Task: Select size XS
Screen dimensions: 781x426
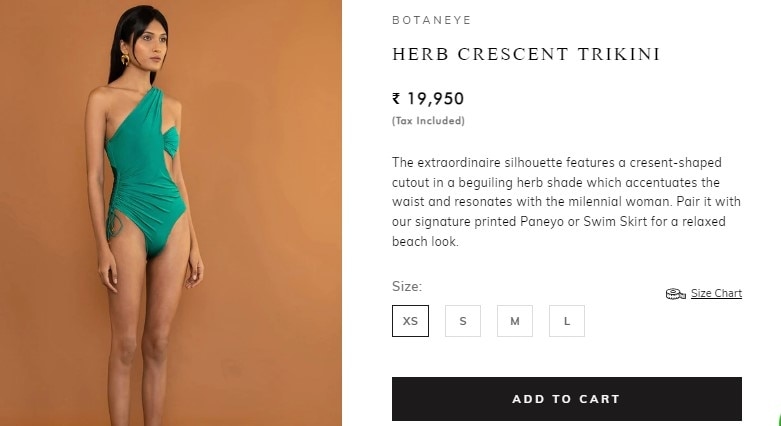Action: [410, 321]
